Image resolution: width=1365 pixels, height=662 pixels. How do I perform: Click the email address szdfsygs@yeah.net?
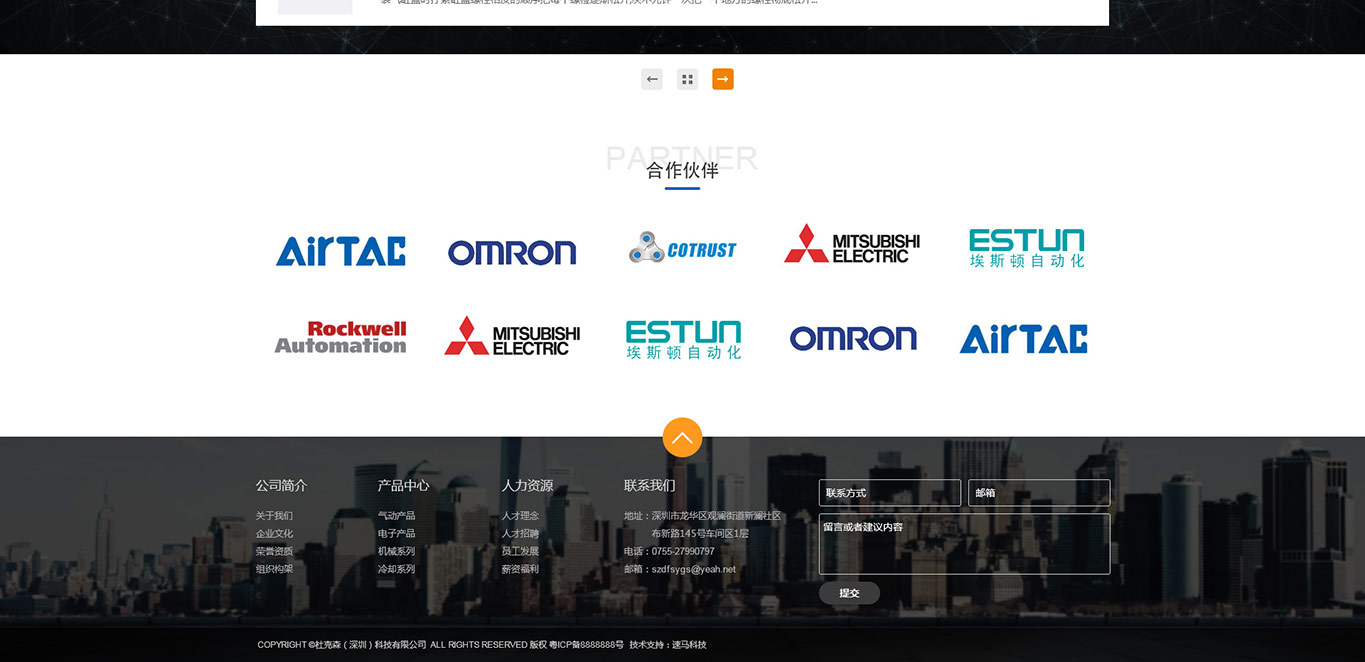pyautogui.click(x=693, y=569)
